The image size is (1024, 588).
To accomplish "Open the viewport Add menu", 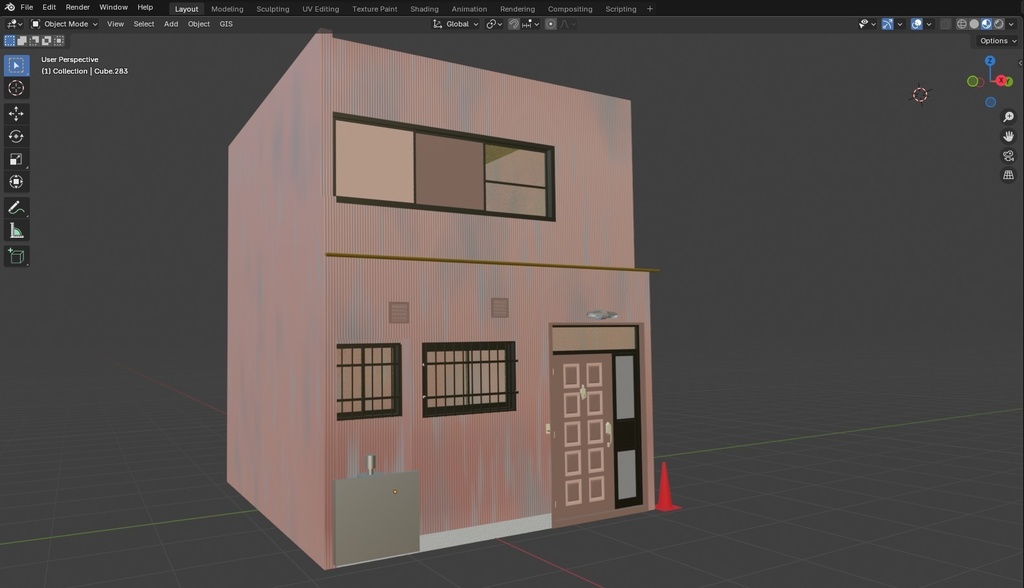I will 171,24.
